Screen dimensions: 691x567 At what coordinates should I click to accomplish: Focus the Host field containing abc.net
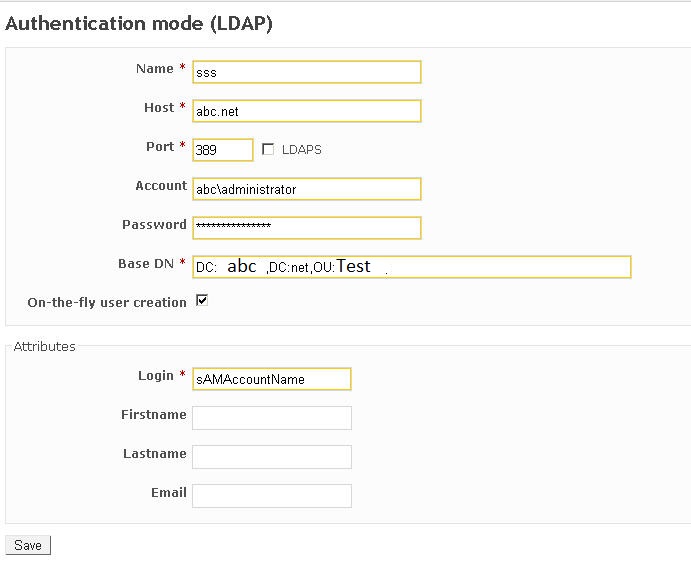click(306, 111)
